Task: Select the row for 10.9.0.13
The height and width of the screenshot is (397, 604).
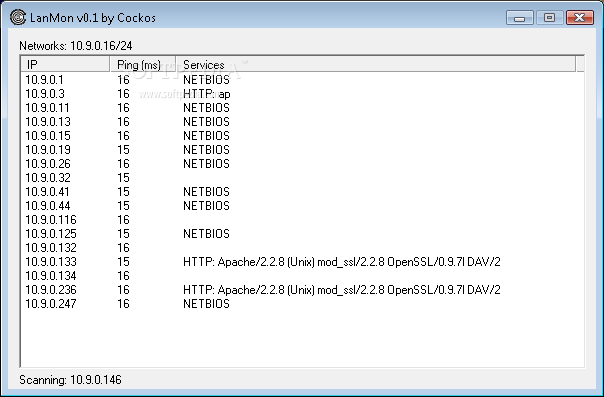Action: [302, 122]
